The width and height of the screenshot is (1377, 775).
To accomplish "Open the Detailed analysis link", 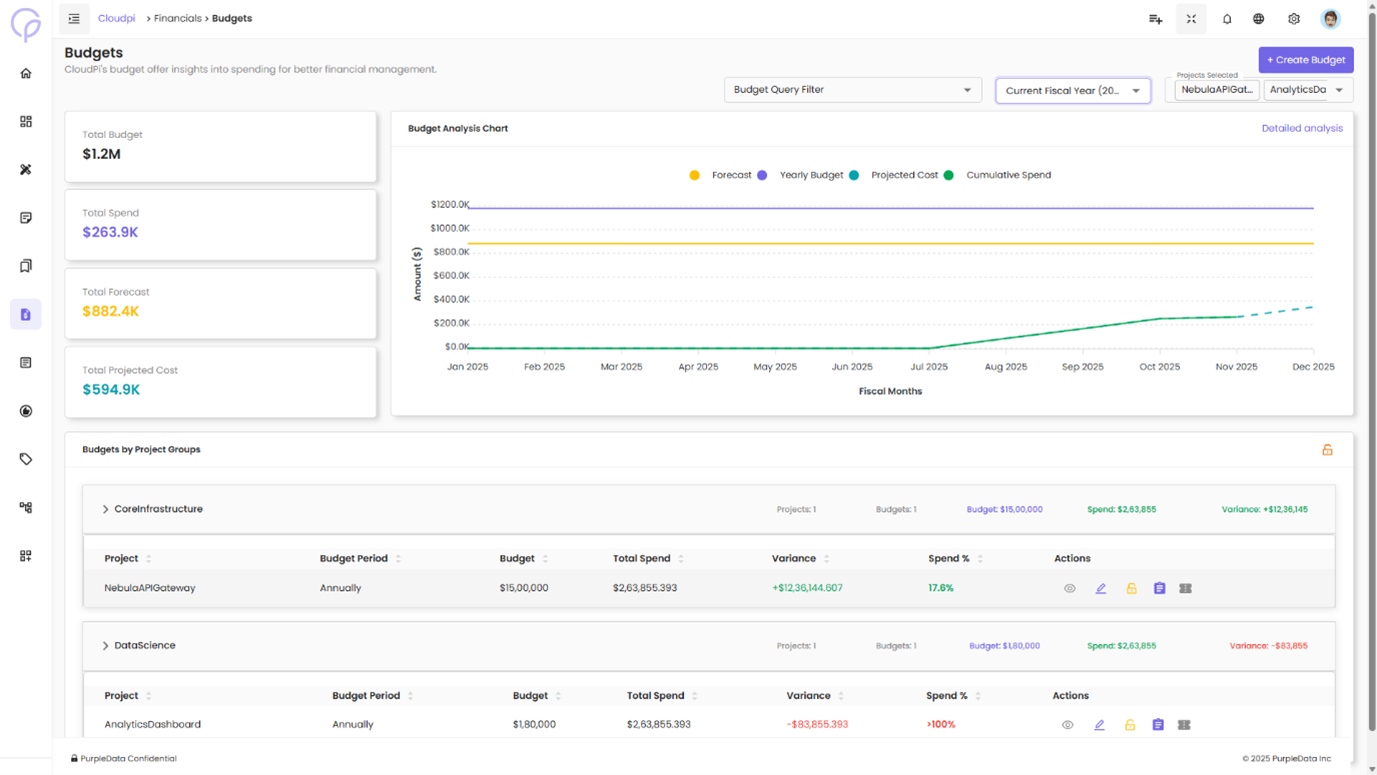I will (x=1302, y=128).
